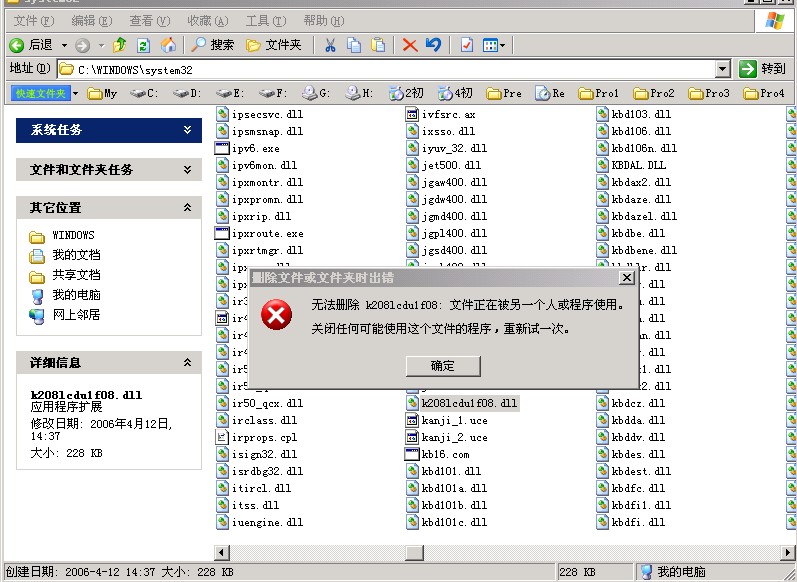Open drive D: shortcut
The width and height of the screenshot is (797, 582).
pyautogui.click(x=187, y=94)
